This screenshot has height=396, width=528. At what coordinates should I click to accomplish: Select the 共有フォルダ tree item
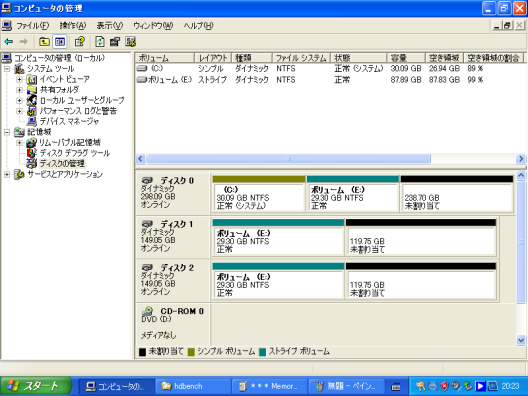tap(59, 90)
